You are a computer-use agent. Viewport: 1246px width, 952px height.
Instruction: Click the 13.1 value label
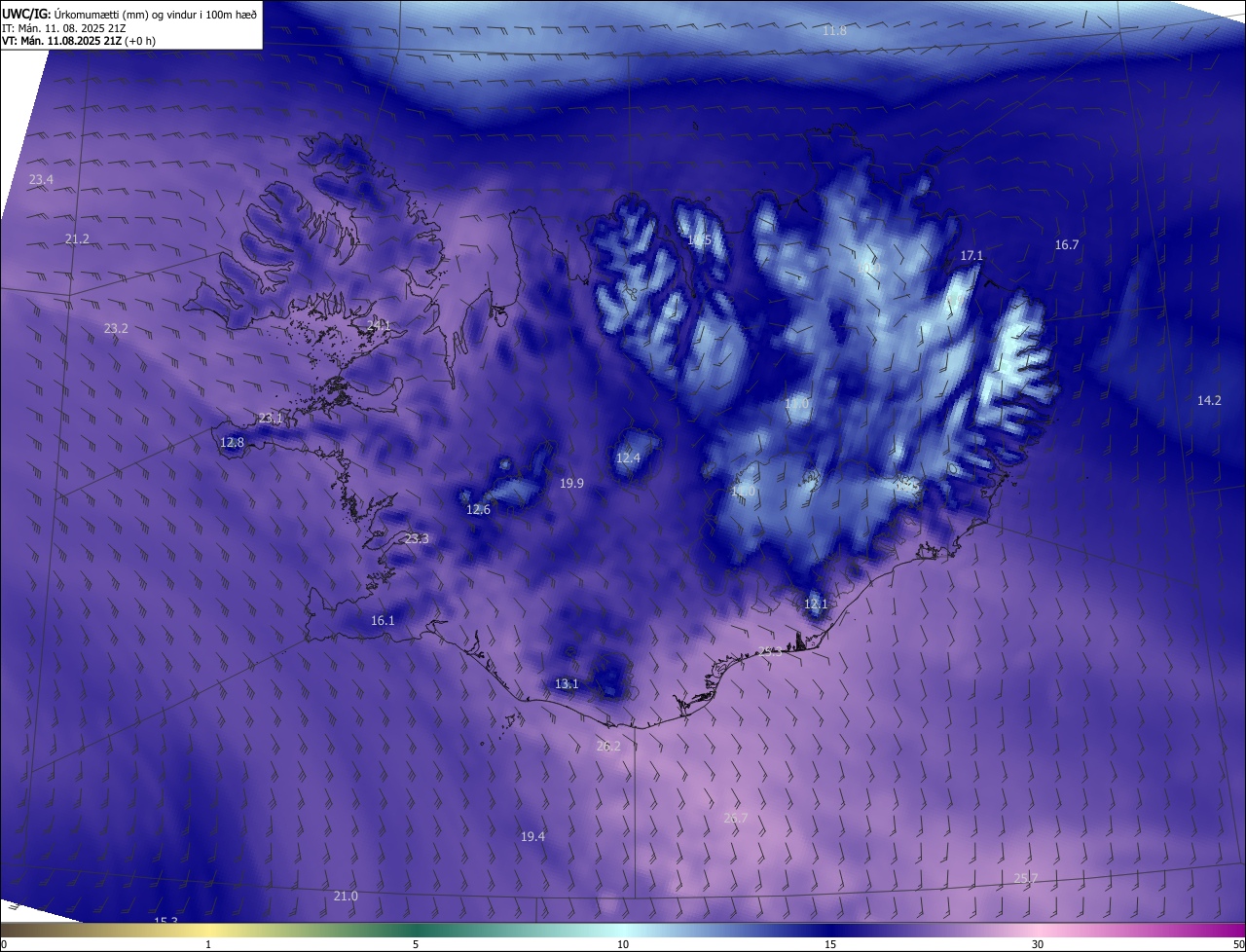(x=567, y=683)
